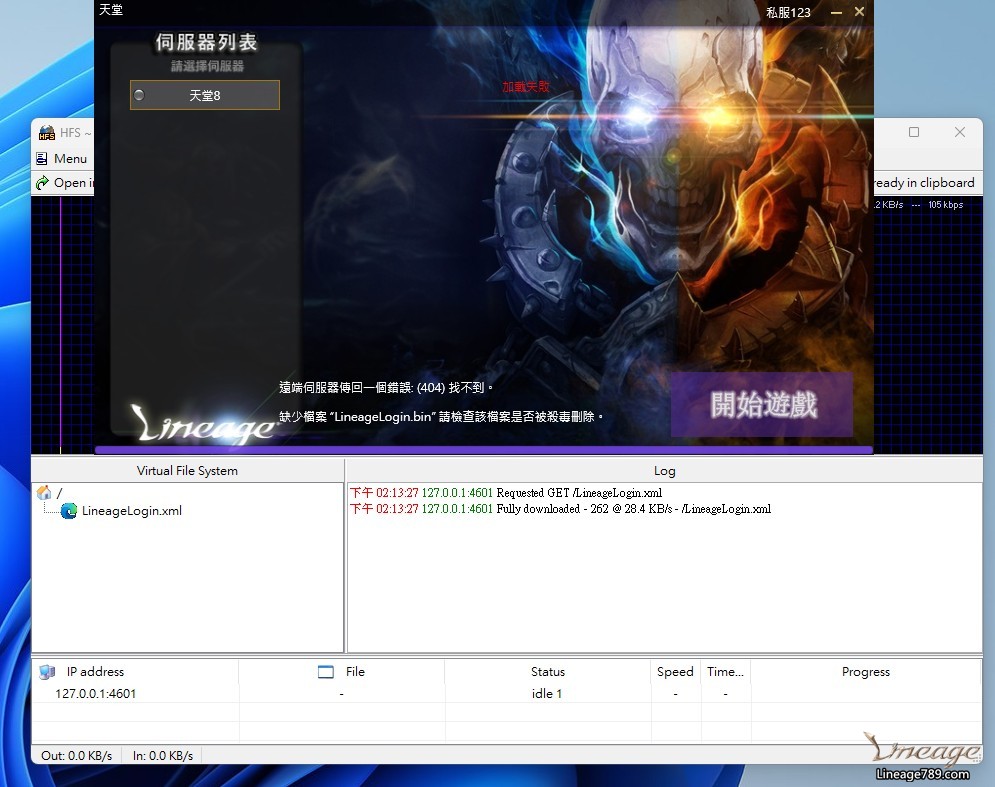This screenshot has width=995, height=787.
Task: Click the 開始遊戲 start game button
Action: (762, 404)
